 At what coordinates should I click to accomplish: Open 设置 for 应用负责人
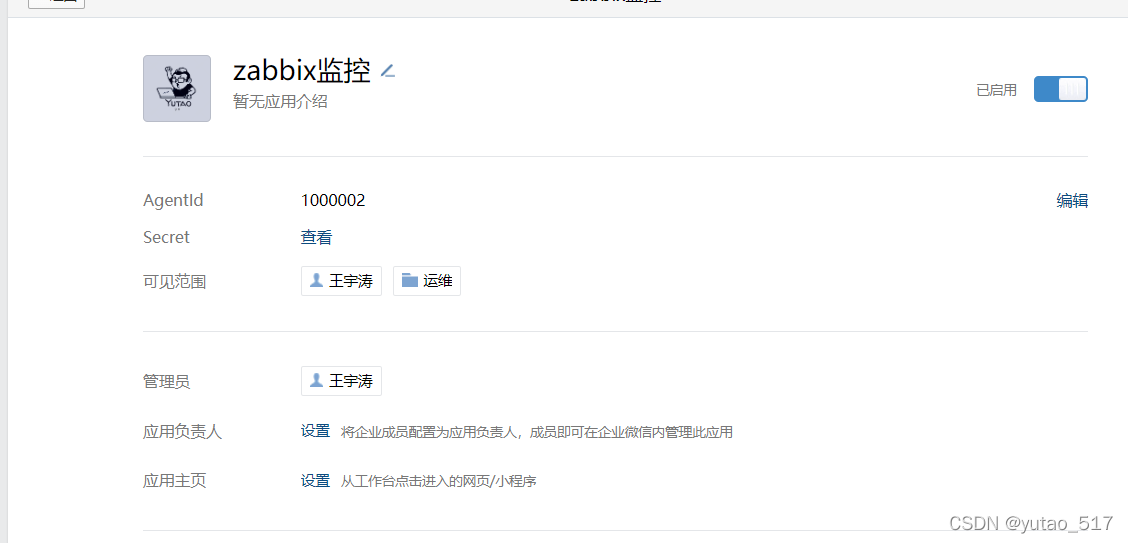coord(315,432)
